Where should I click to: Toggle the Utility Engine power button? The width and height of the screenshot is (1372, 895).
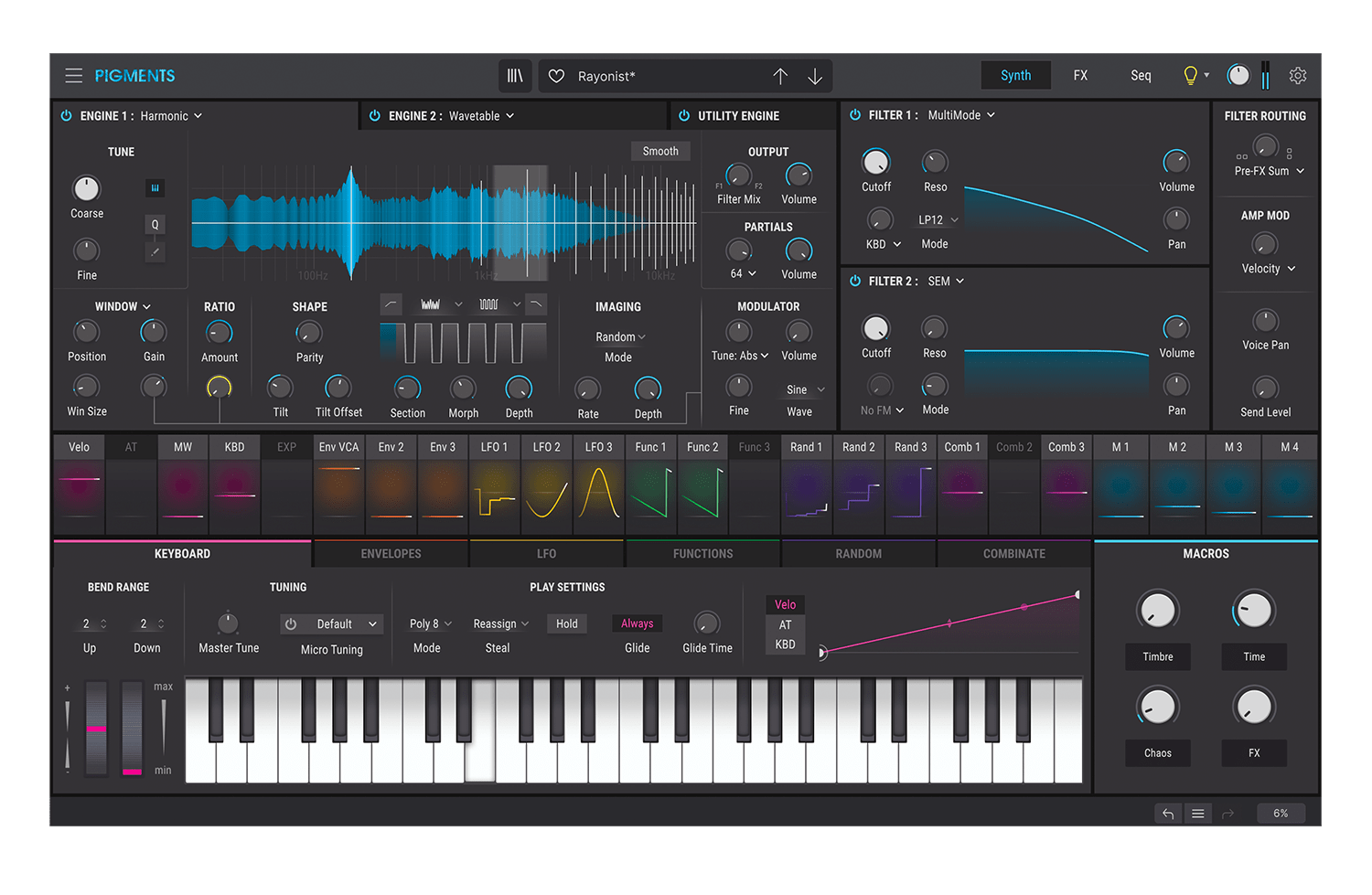(x=684, y=116)
